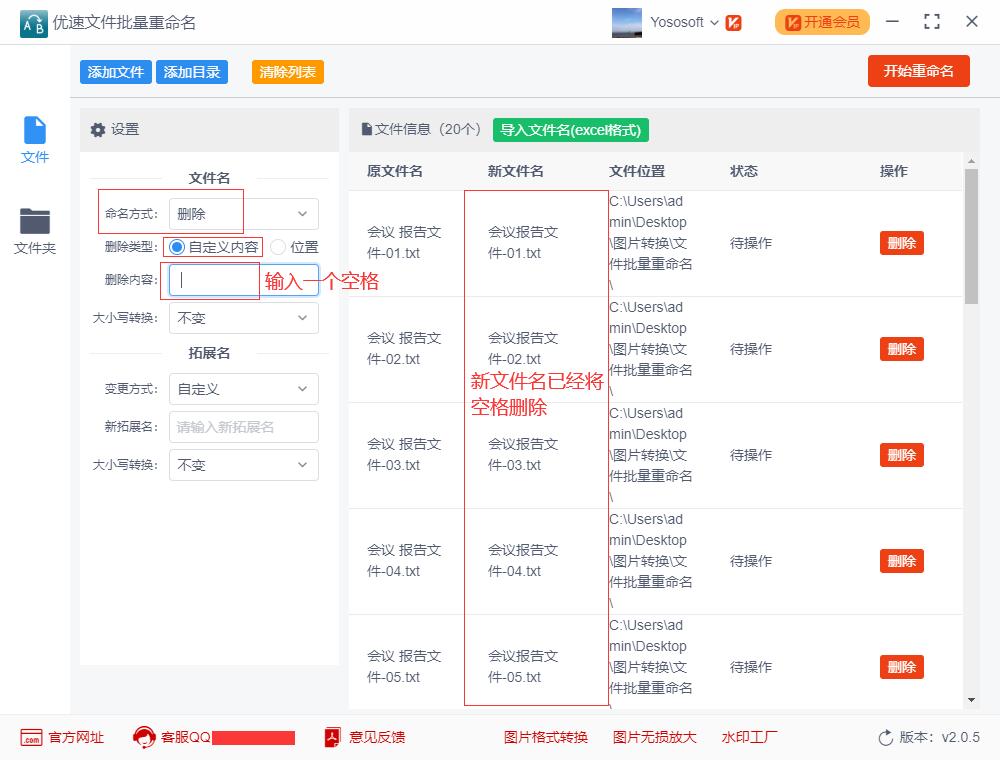
Task: Click the 添加目录 button
Action: point(192,72)
